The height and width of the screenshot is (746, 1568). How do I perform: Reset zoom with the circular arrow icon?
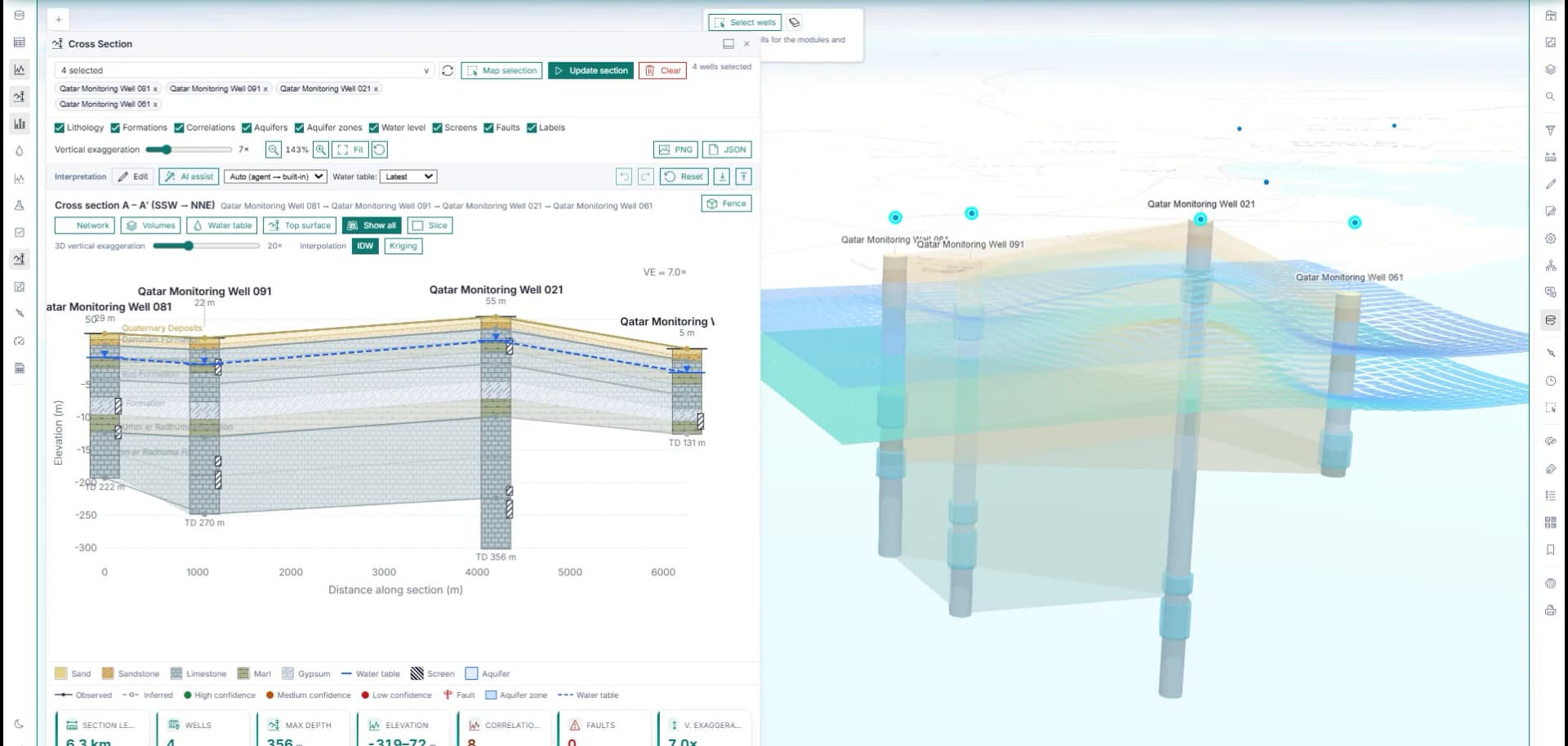pyautogui.click(x=380, y=150)
